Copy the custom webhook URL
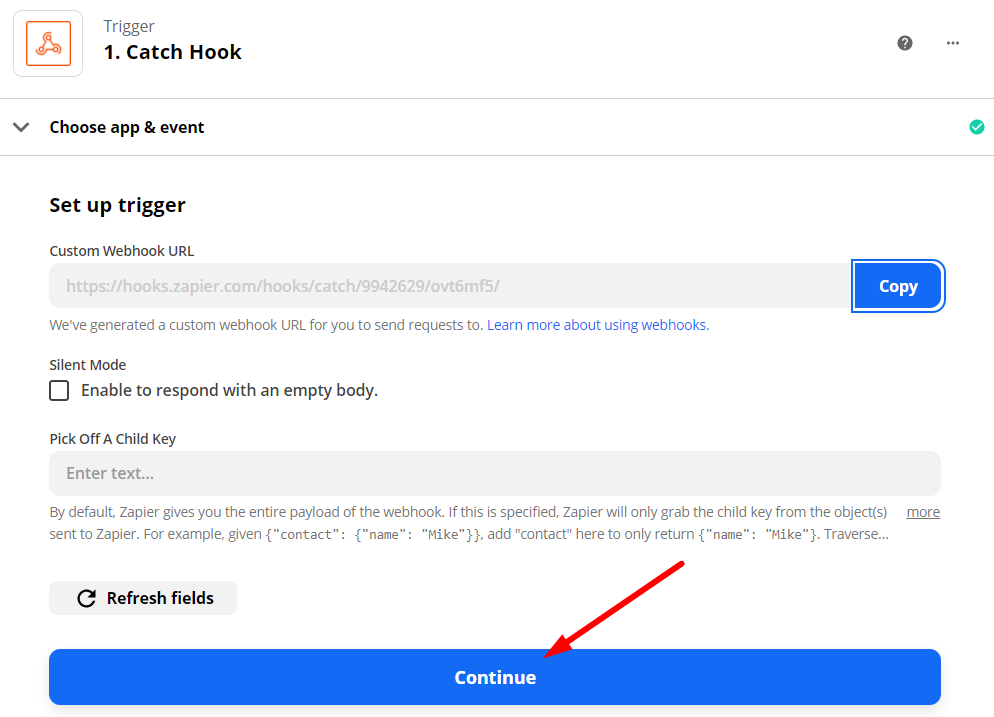This screenshot has width=994, height=717. (898, 286)
